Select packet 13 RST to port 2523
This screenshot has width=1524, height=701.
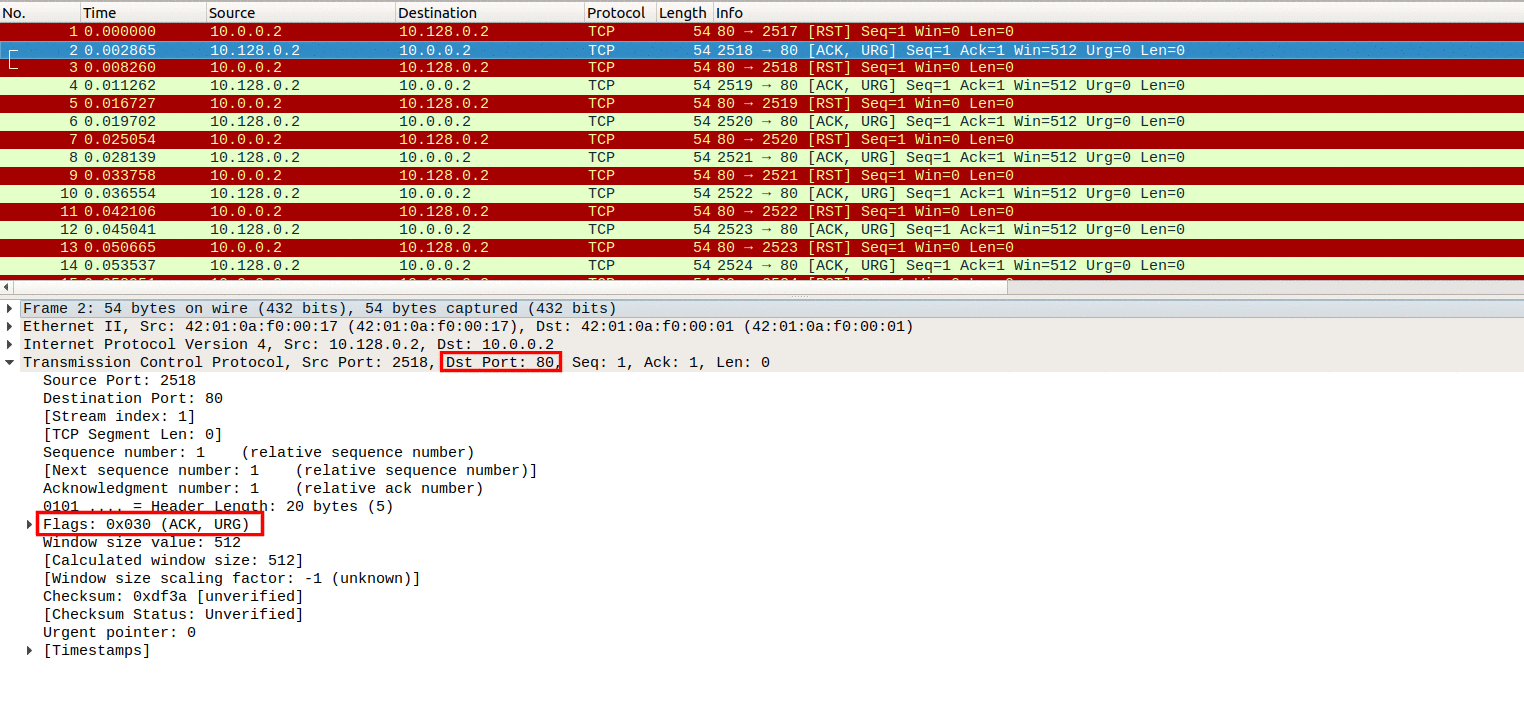762,248
